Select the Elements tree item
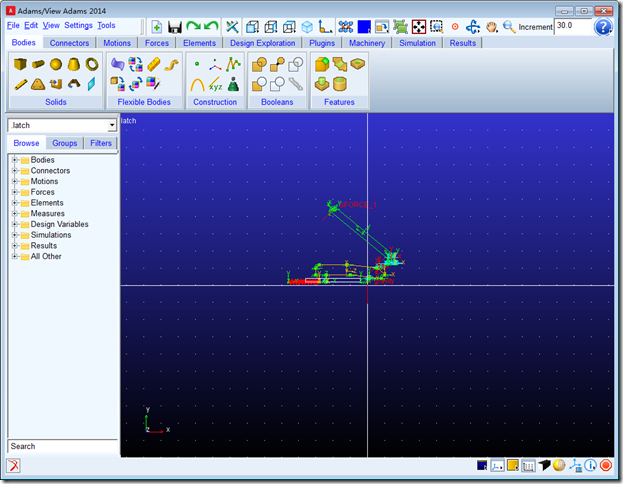Screen dimensions: 623x484 tap(47, 203)
